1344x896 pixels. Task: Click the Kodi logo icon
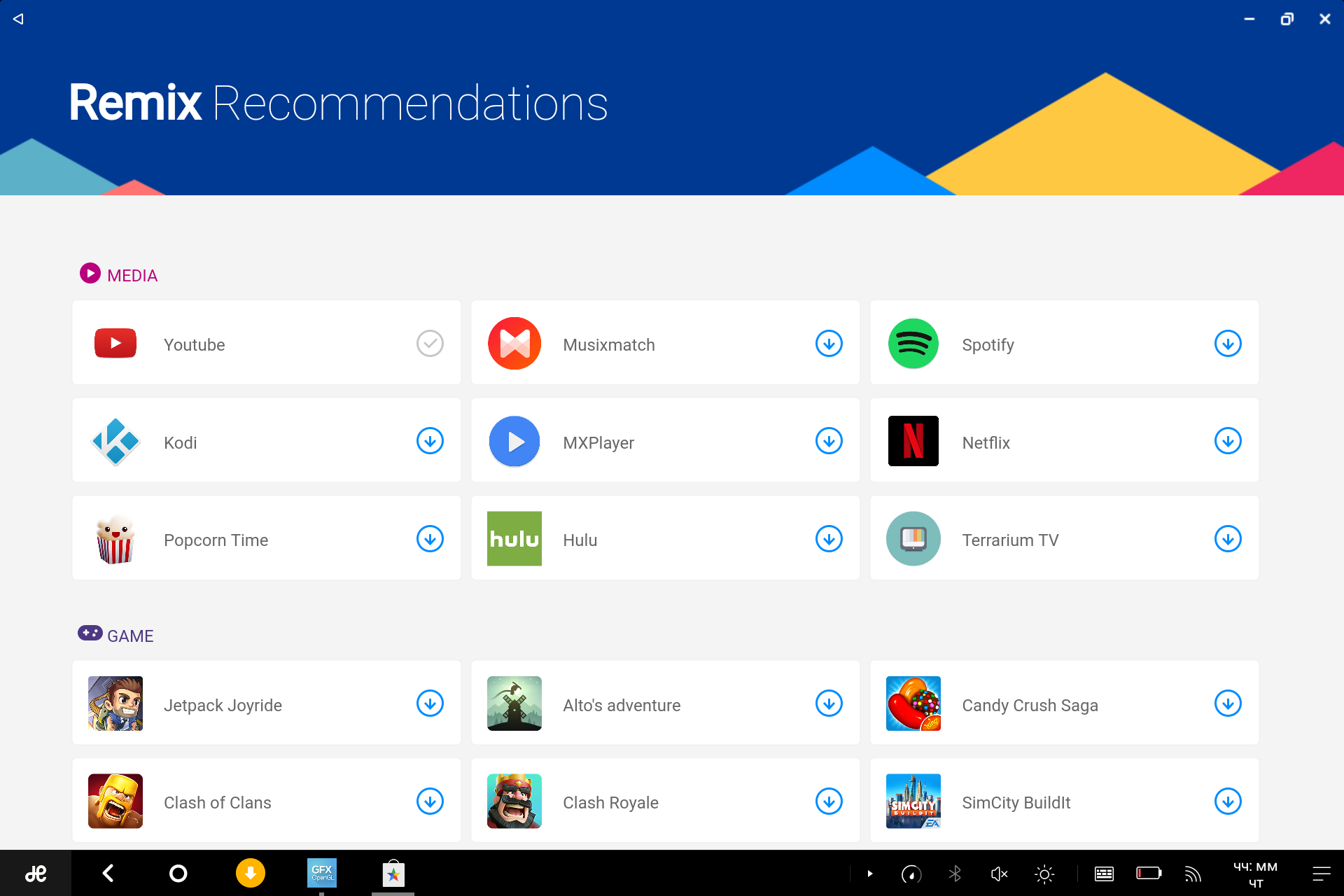pos(115,442)
